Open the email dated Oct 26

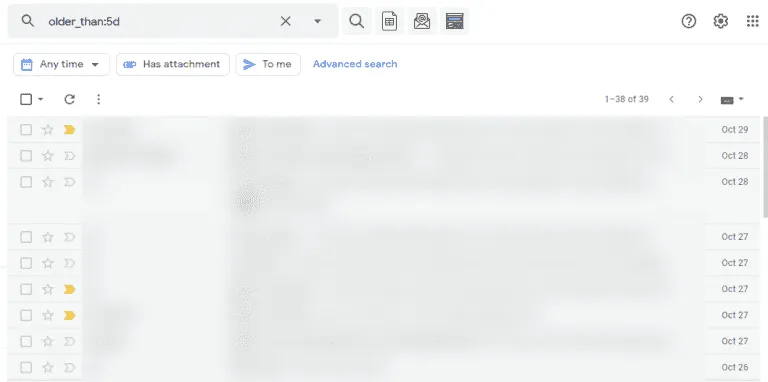pos(384,367)
